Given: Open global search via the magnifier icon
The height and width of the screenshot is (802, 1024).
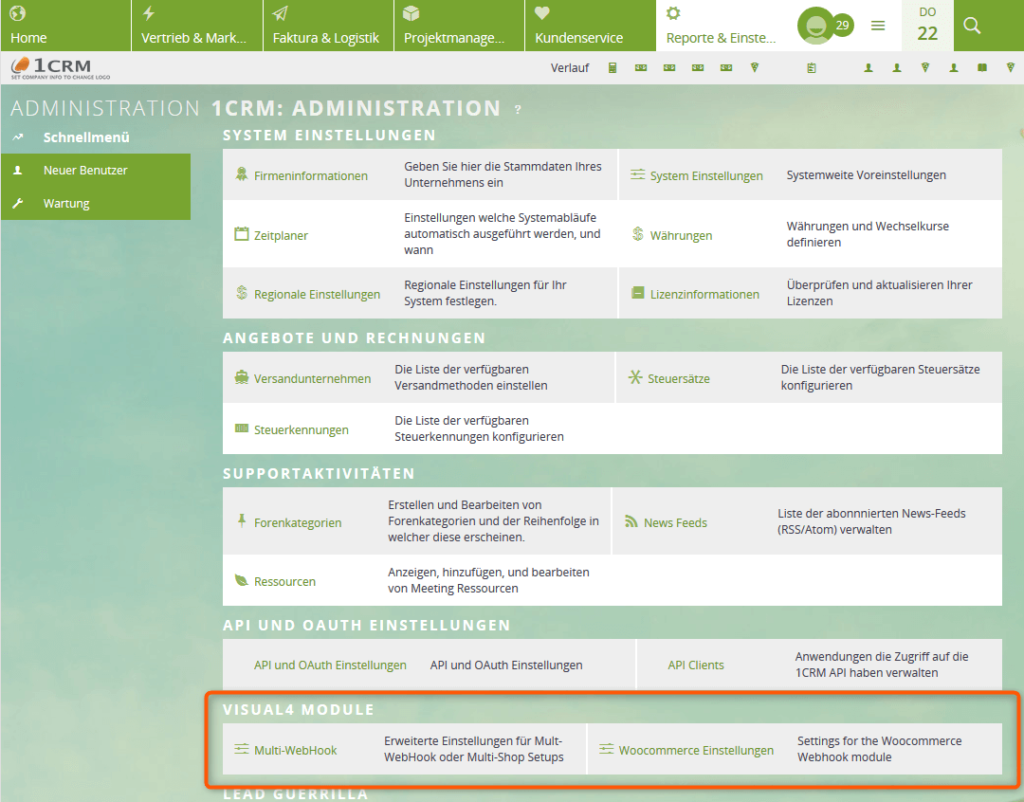Looking at the screenshot, I should (971, 24).
